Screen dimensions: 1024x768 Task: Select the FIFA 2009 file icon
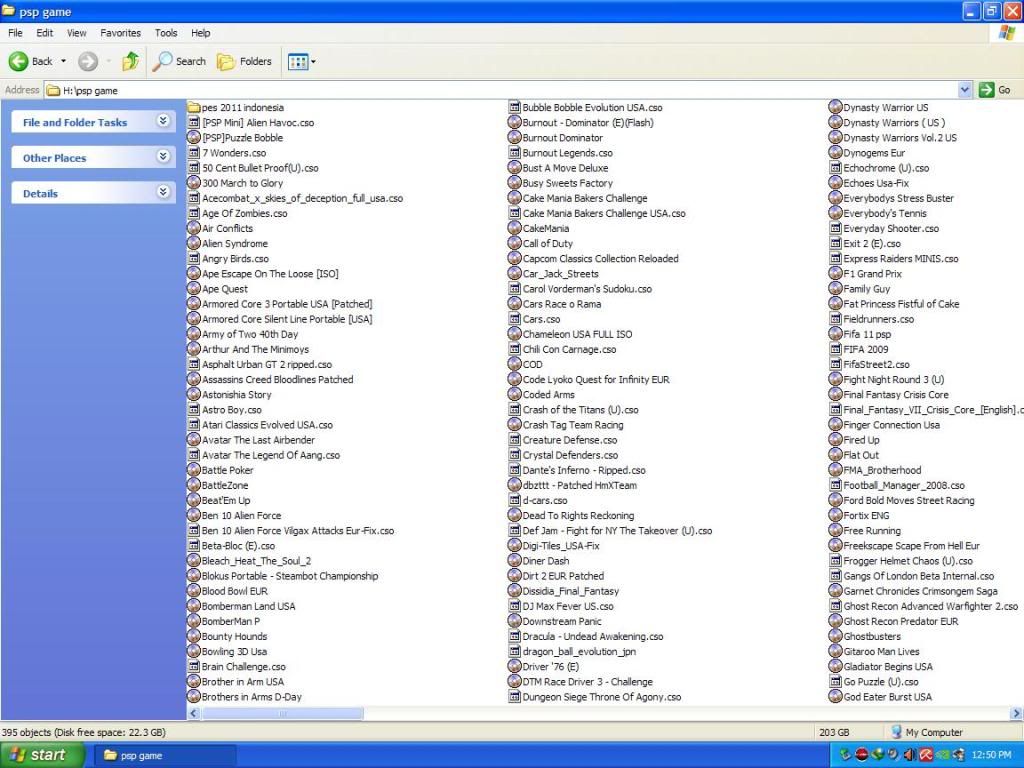click(835, 349)
